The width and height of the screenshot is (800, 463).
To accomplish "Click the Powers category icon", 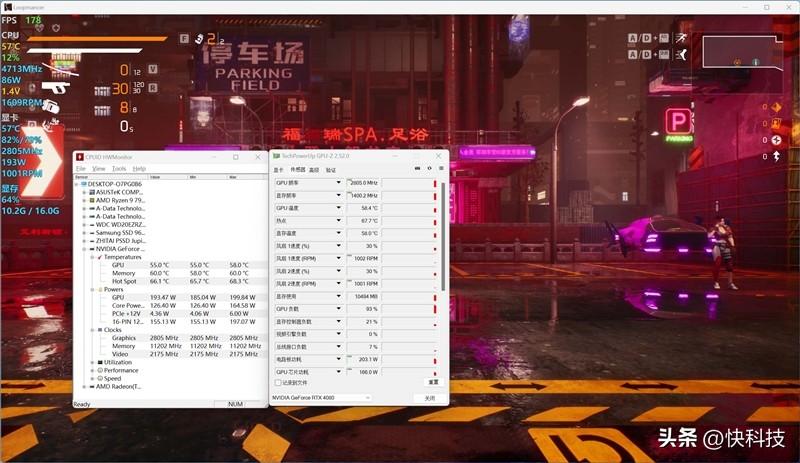I will (100, 289).
